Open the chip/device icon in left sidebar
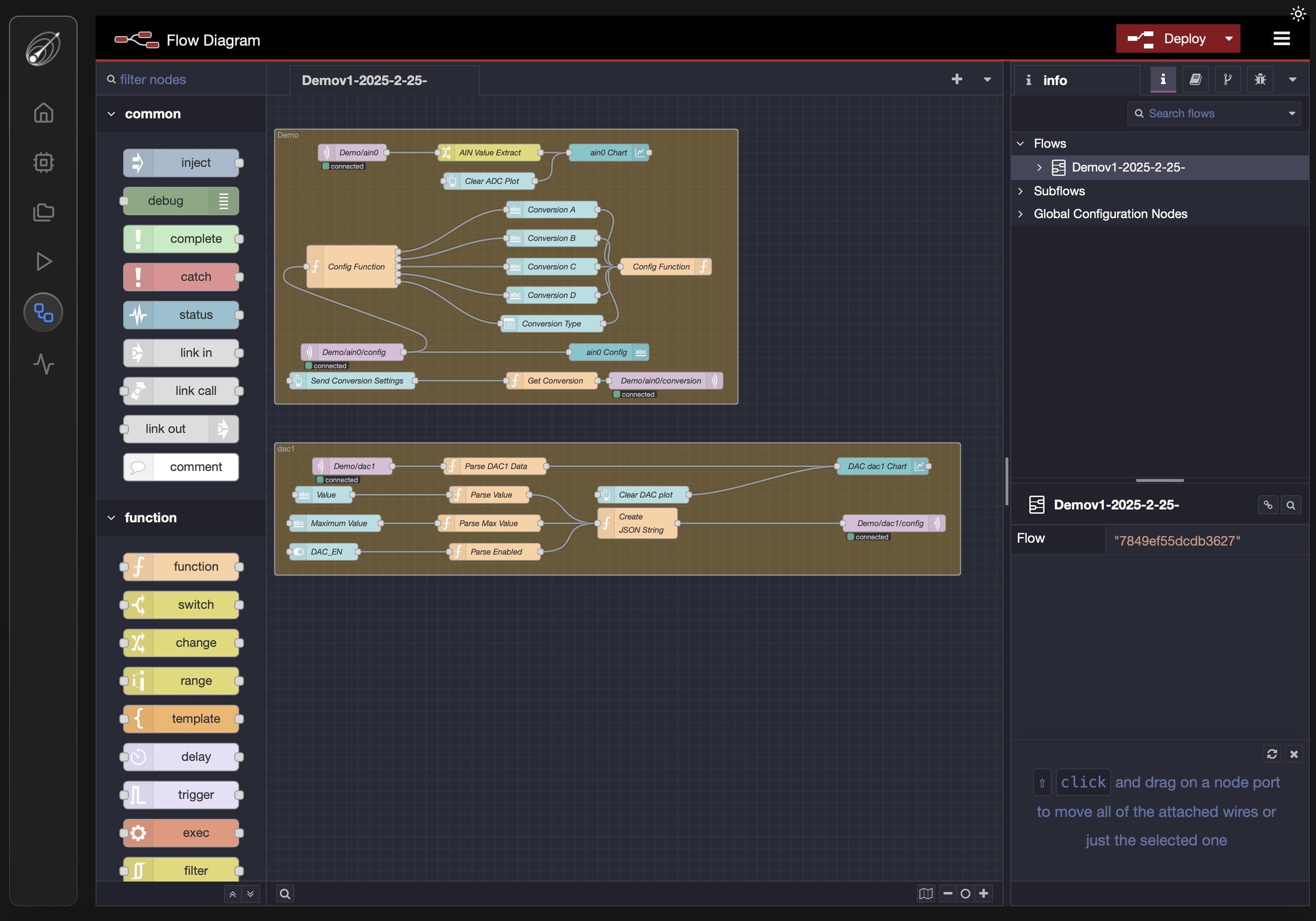 pyautogui.click(x=44, y=163)
